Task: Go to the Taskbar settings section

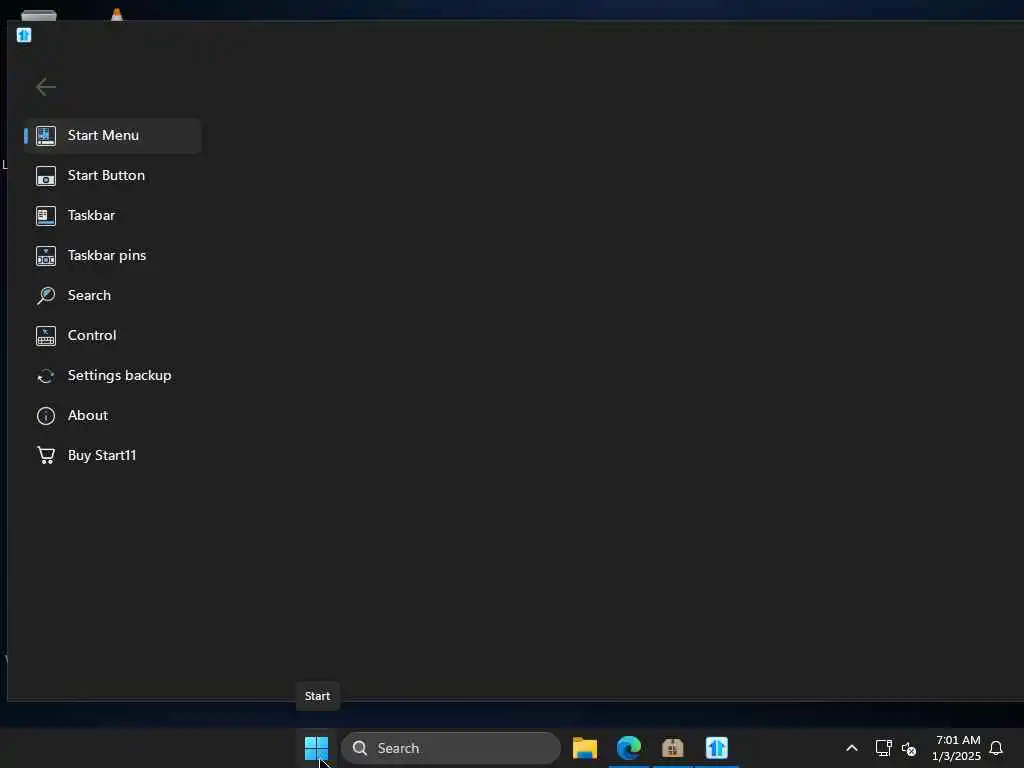Action: (112, 216)
